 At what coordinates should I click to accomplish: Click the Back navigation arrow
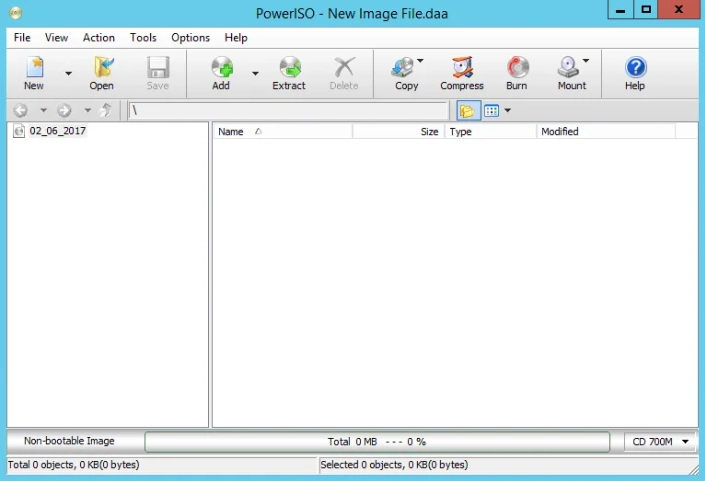point(21,110)
